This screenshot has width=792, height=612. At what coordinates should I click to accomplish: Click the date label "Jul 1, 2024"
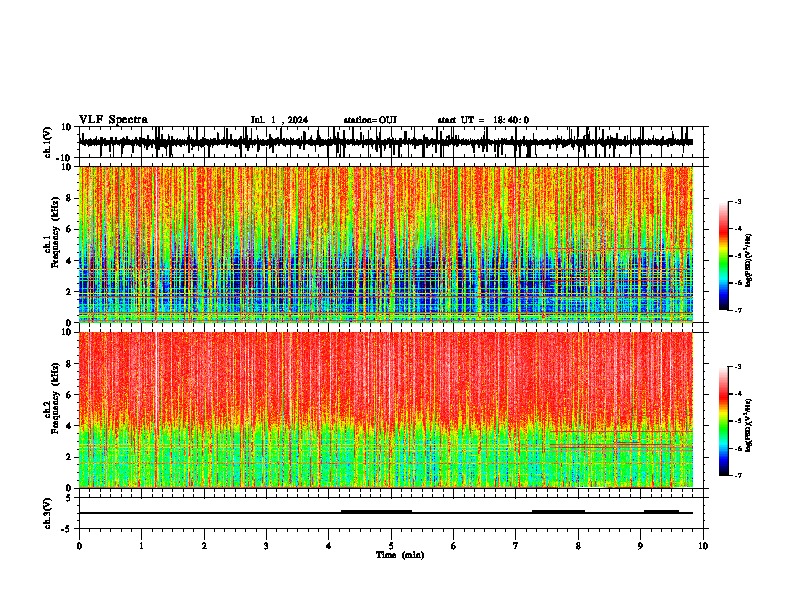tap(279, 120)
